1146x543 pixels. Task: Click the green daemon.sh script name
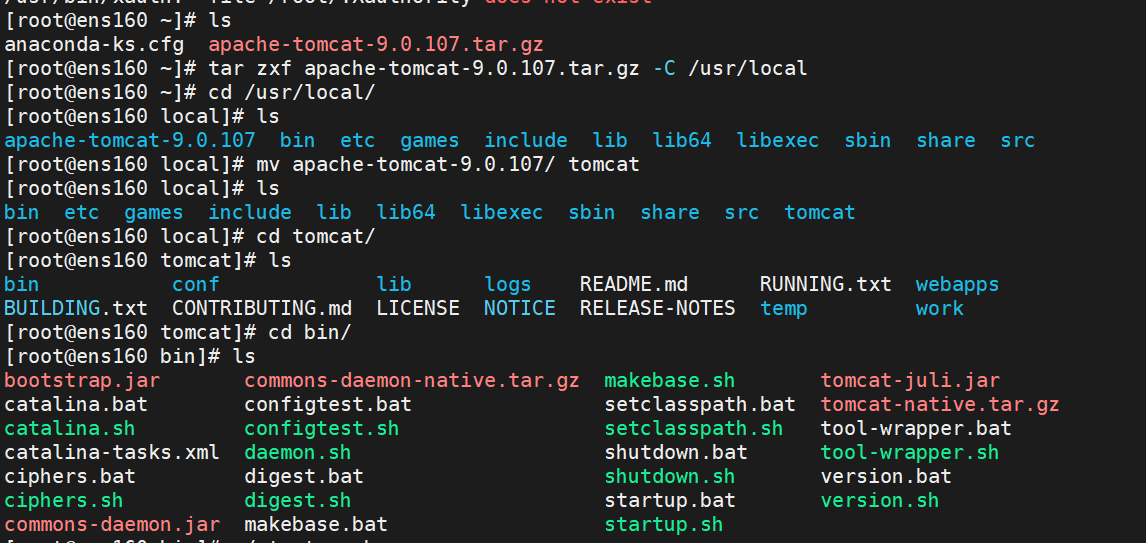pyautogui.click(x=297, y=452)
